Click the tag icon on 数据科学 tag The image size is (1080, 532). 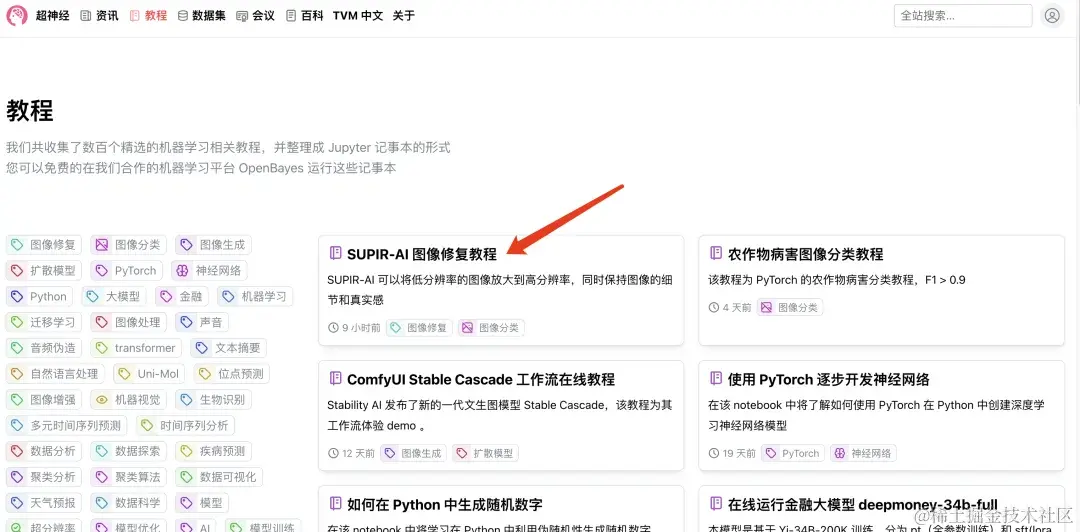point(102,502)
